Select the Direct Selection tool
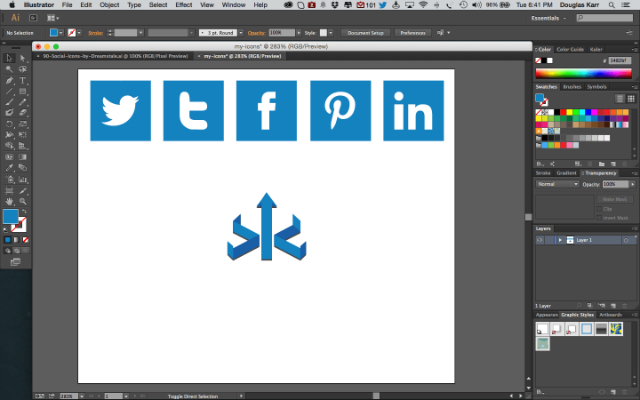Viewport: 640px width, 400px height. click(x=21, y=57)
